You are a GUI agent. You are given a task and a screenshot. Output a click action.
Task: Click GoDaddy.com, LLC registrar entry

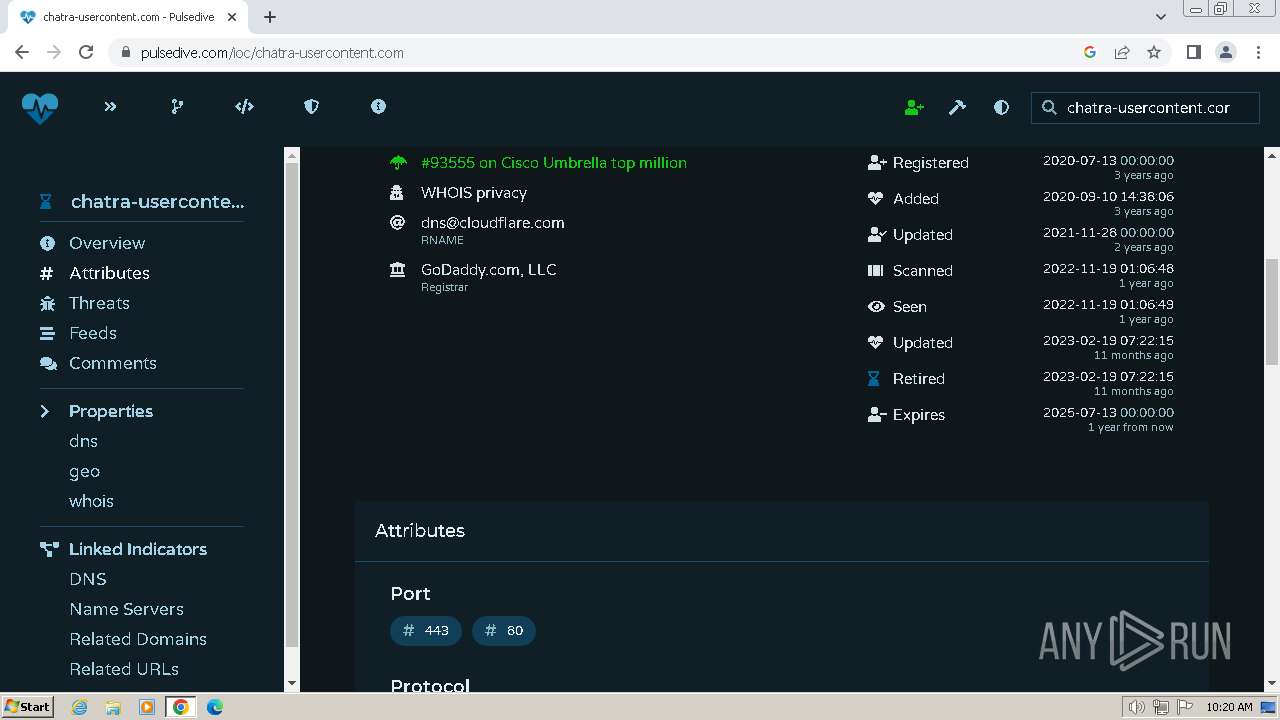[489, 269]
